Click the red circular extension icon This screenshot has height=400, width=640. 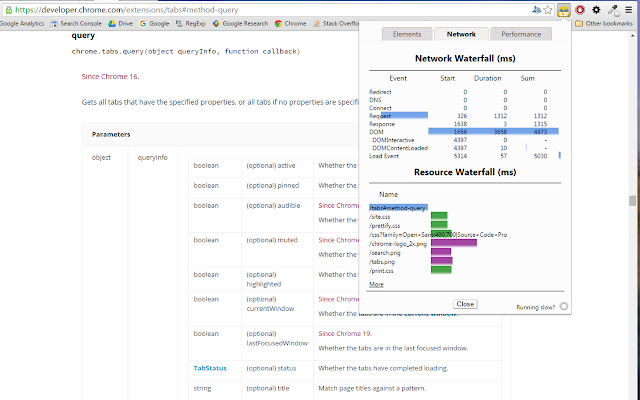coord(580,9)
